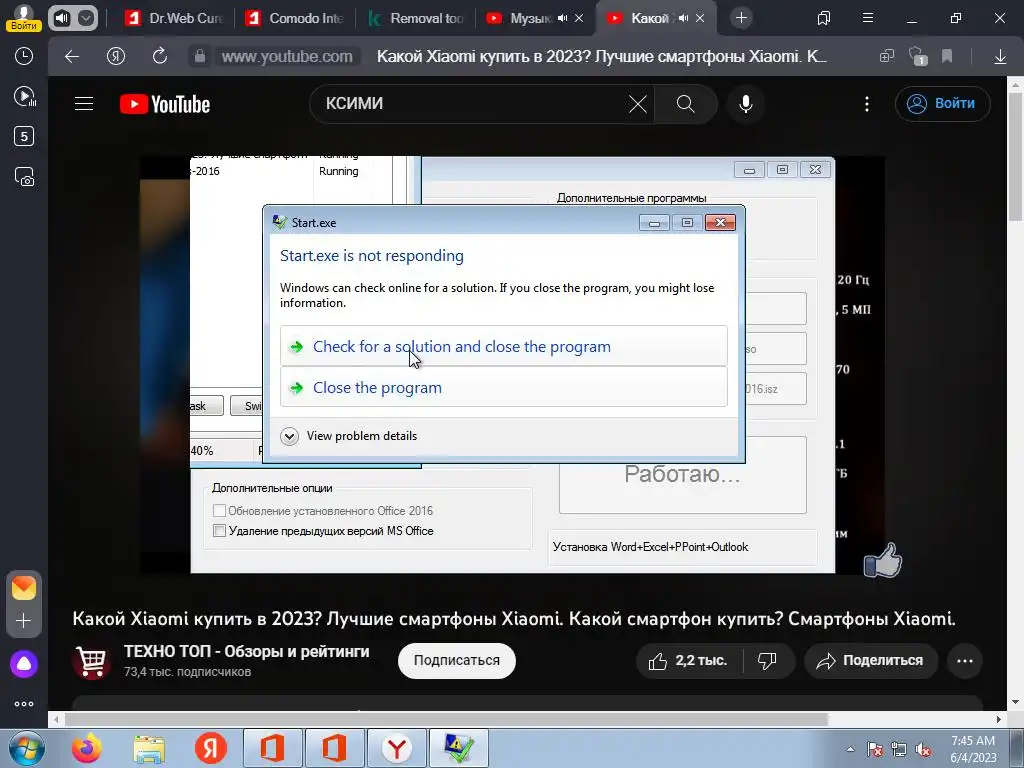Click the www.youtube.com address field
The width and height of the screenshot is (1024, 768).
pos(287,57)
